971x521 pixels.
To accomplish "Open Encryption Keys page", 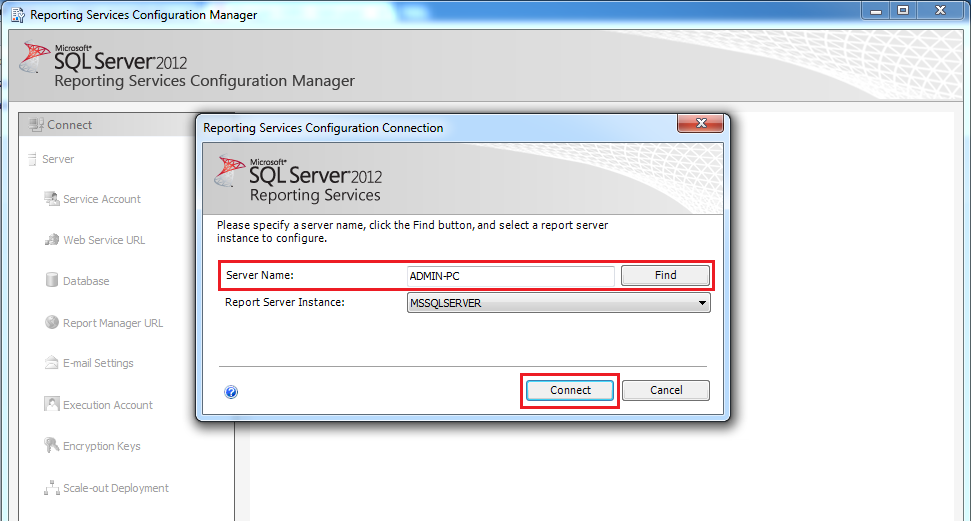I will 102,446.
